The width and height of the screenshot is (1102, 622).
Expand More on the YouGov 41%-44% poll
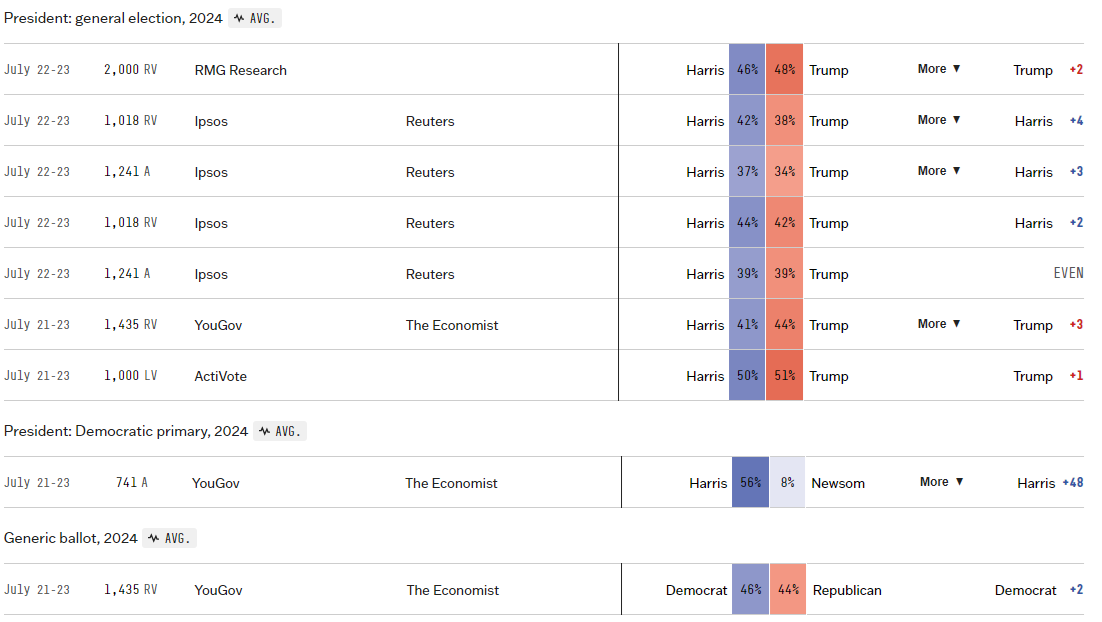pos(939,324)
